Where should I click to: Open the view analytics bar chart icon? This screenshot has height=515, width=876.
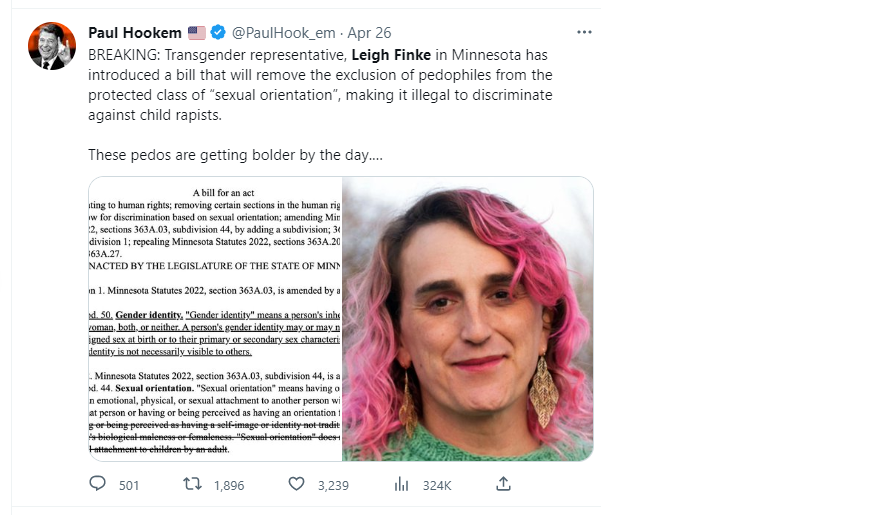[x=401, y=484]
